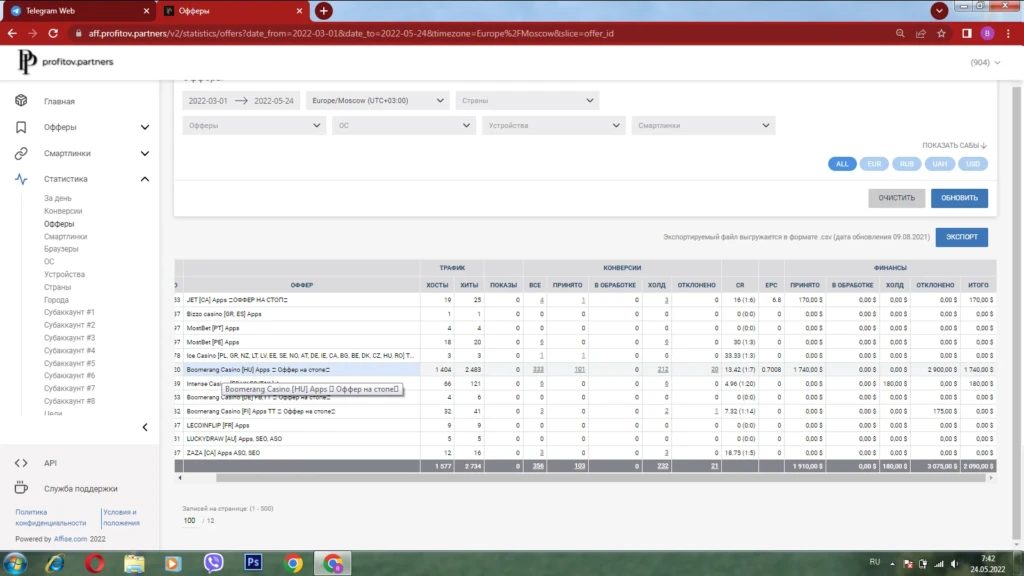This screenshot has width=1024, height=576.
Task: Click the table horizontal scrollbar
Action: (600, 478)
